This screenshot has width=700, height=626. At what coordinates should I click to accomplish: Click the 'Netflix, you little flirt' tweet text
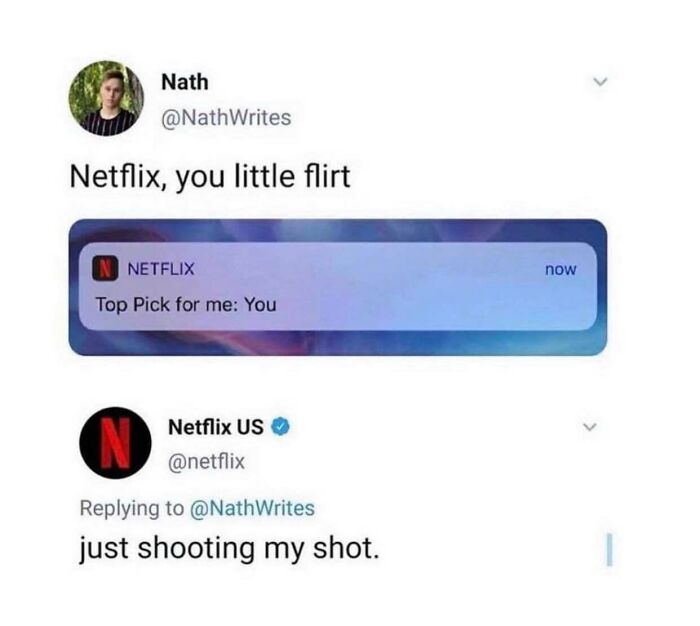pos(210,177)
